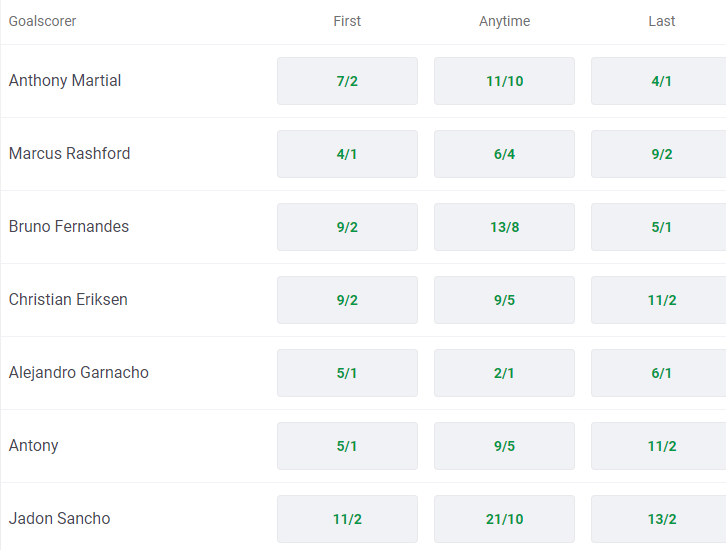Select Bruno Fernandes first goalscorer 9/2
The image size is (726, 550).
(347, 227)
